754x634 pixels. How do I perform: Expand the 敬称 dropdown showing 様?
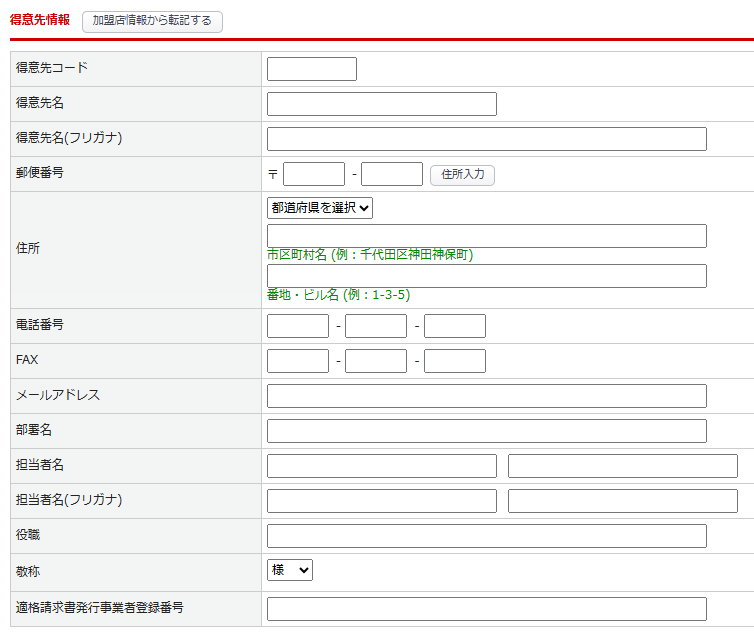coord(290,570)
